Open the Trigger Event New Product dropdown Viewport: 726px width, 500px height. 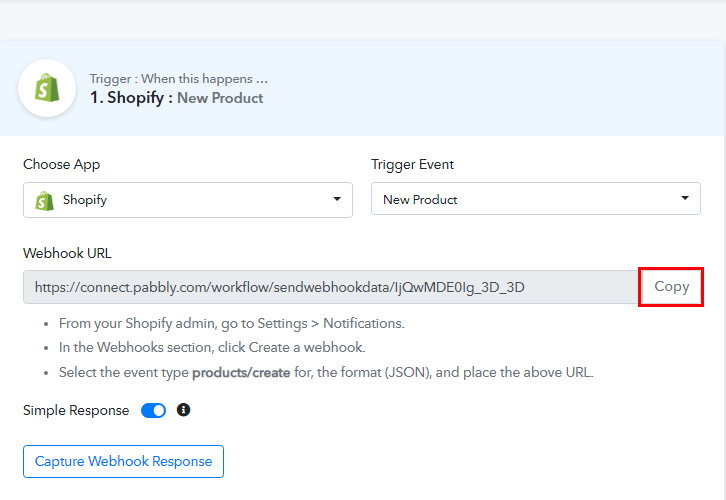536,199
